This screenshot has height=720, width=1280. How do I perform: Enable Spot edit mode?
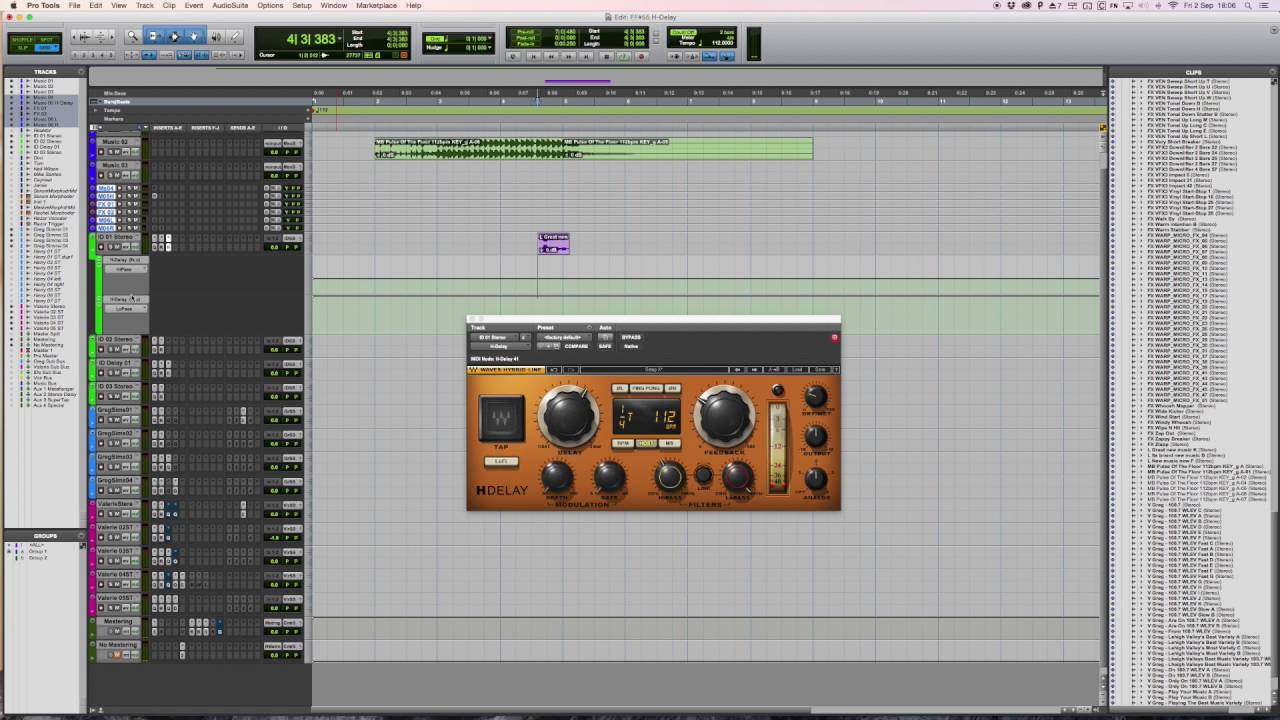point(47,39)
